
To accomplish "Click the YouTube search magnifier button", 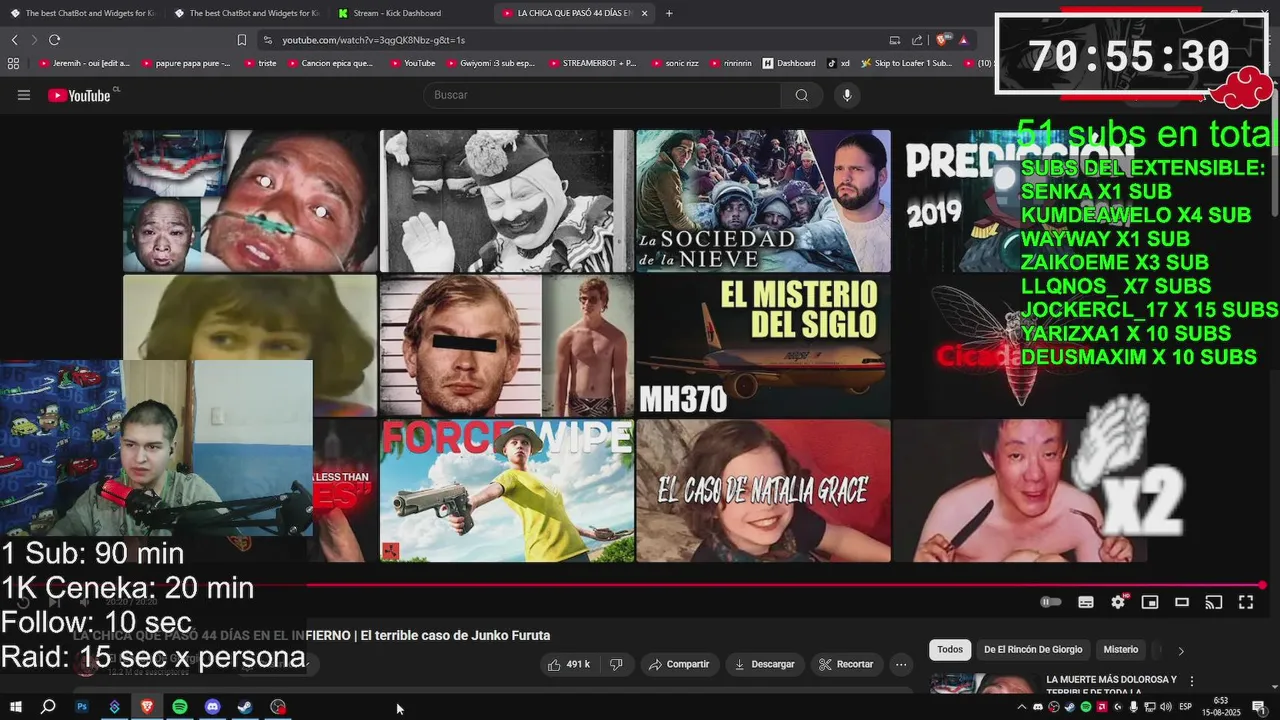I will [x=801, y=95].
